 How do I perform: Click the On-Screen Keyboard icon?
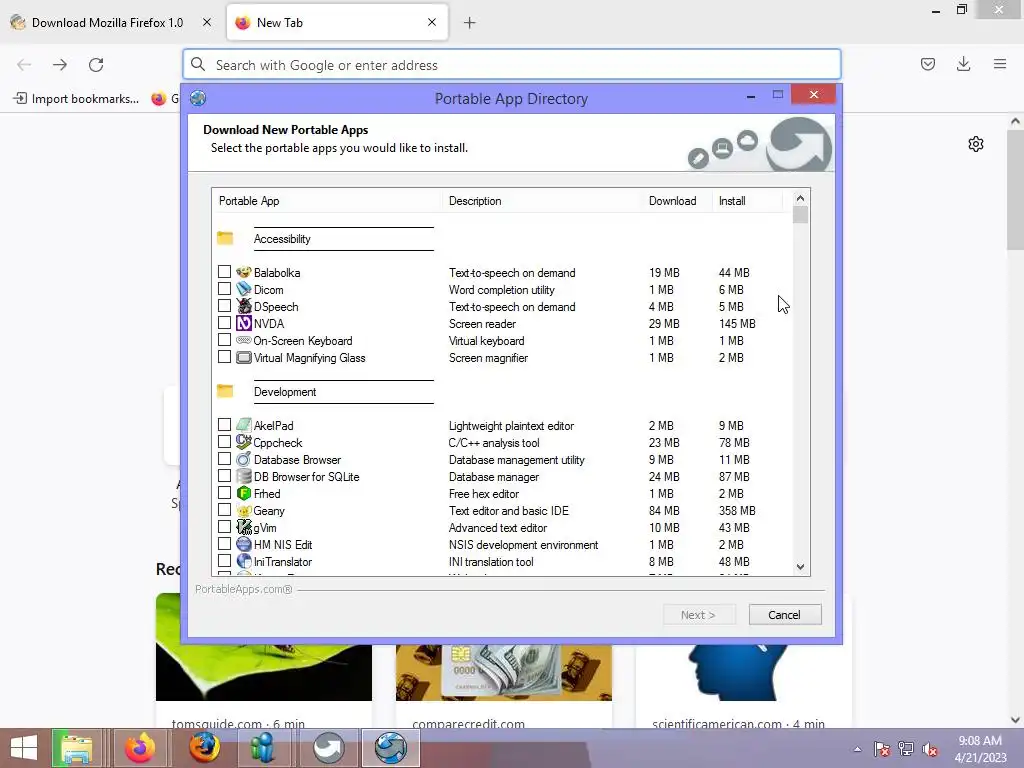(x=244, y=340)
